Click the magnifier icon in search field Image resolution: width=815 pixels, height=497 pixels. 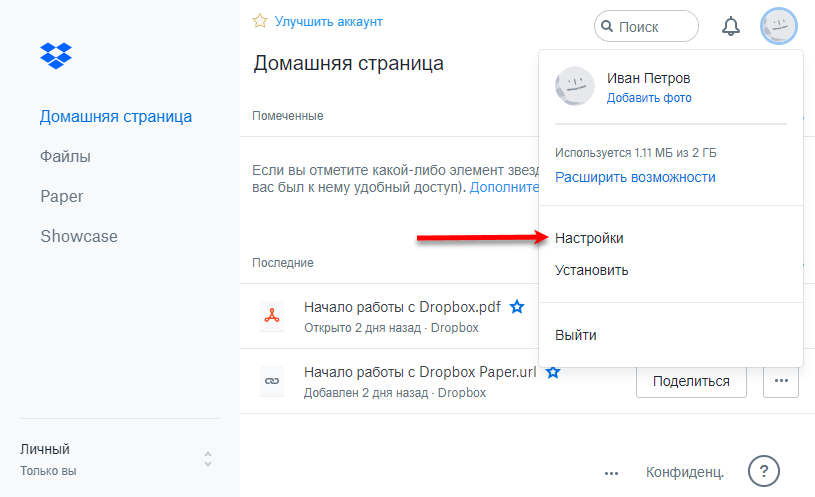point(607,26)
